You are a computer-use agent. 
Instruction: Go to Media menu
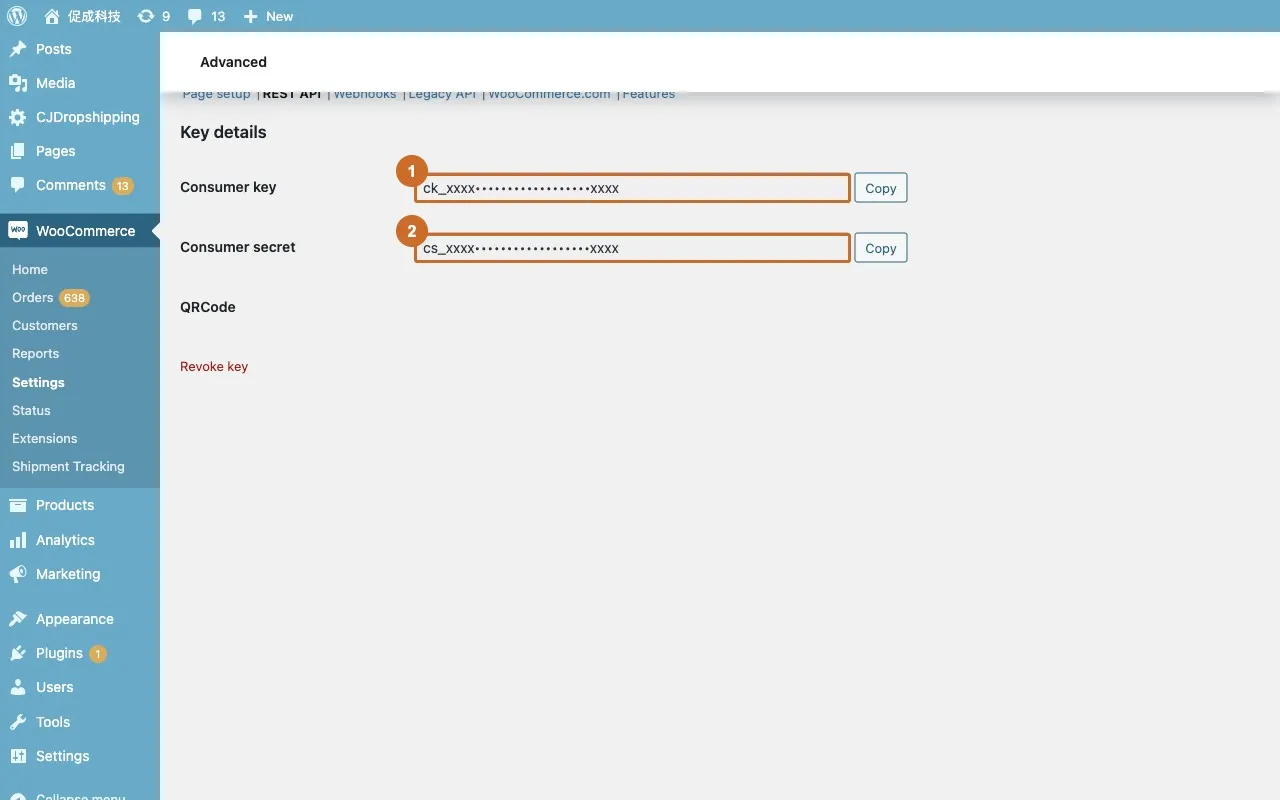[x=56, y=83]
